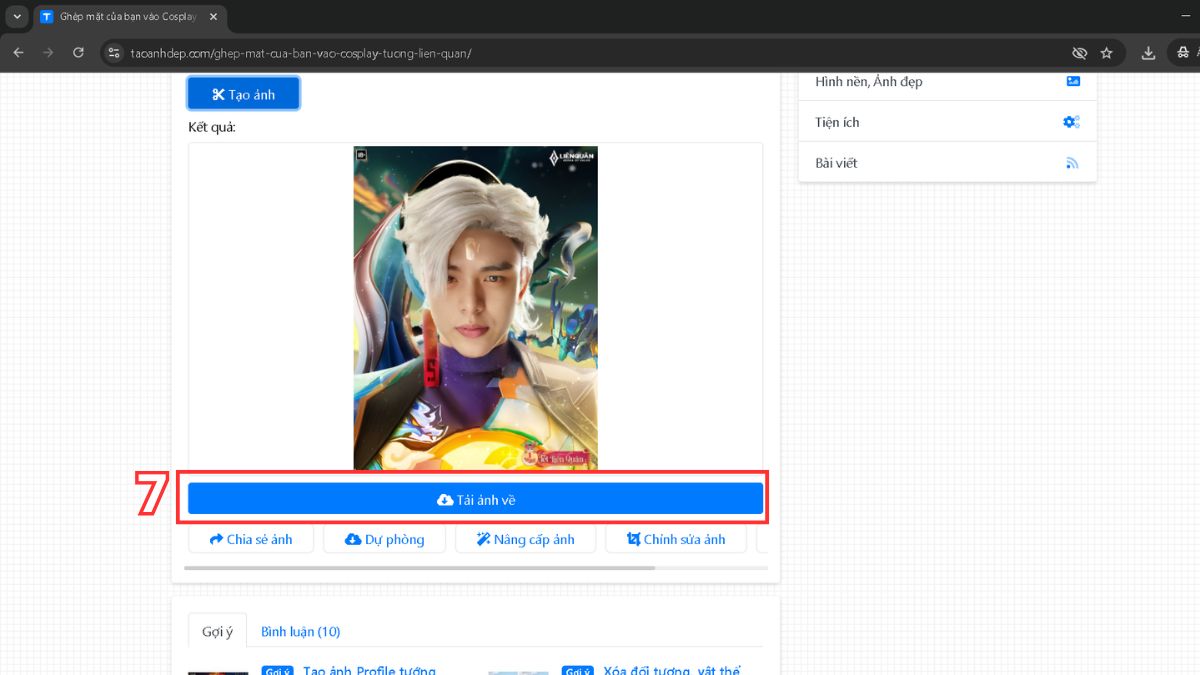The image size is (1200, 675).
Task: Click the RSS icon beside Bài viết
Action: point(1073,163)
